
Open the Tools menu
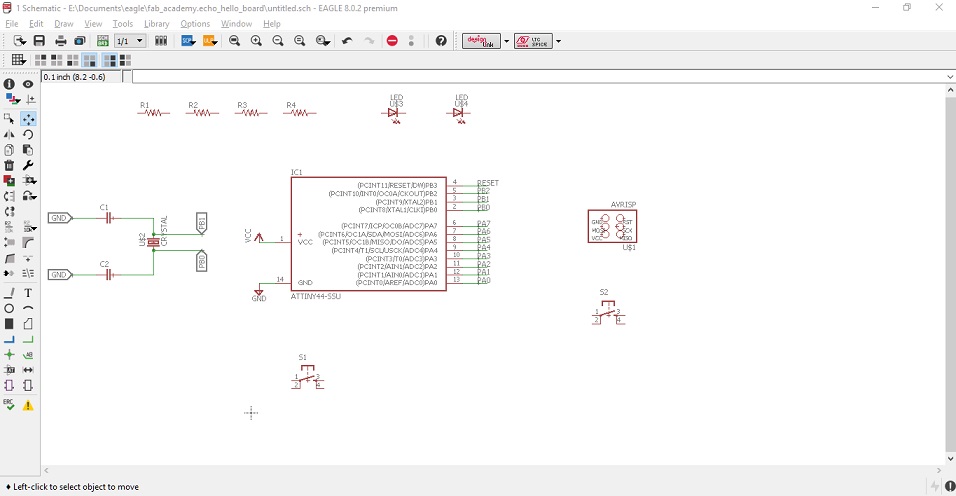coord(123,24)
